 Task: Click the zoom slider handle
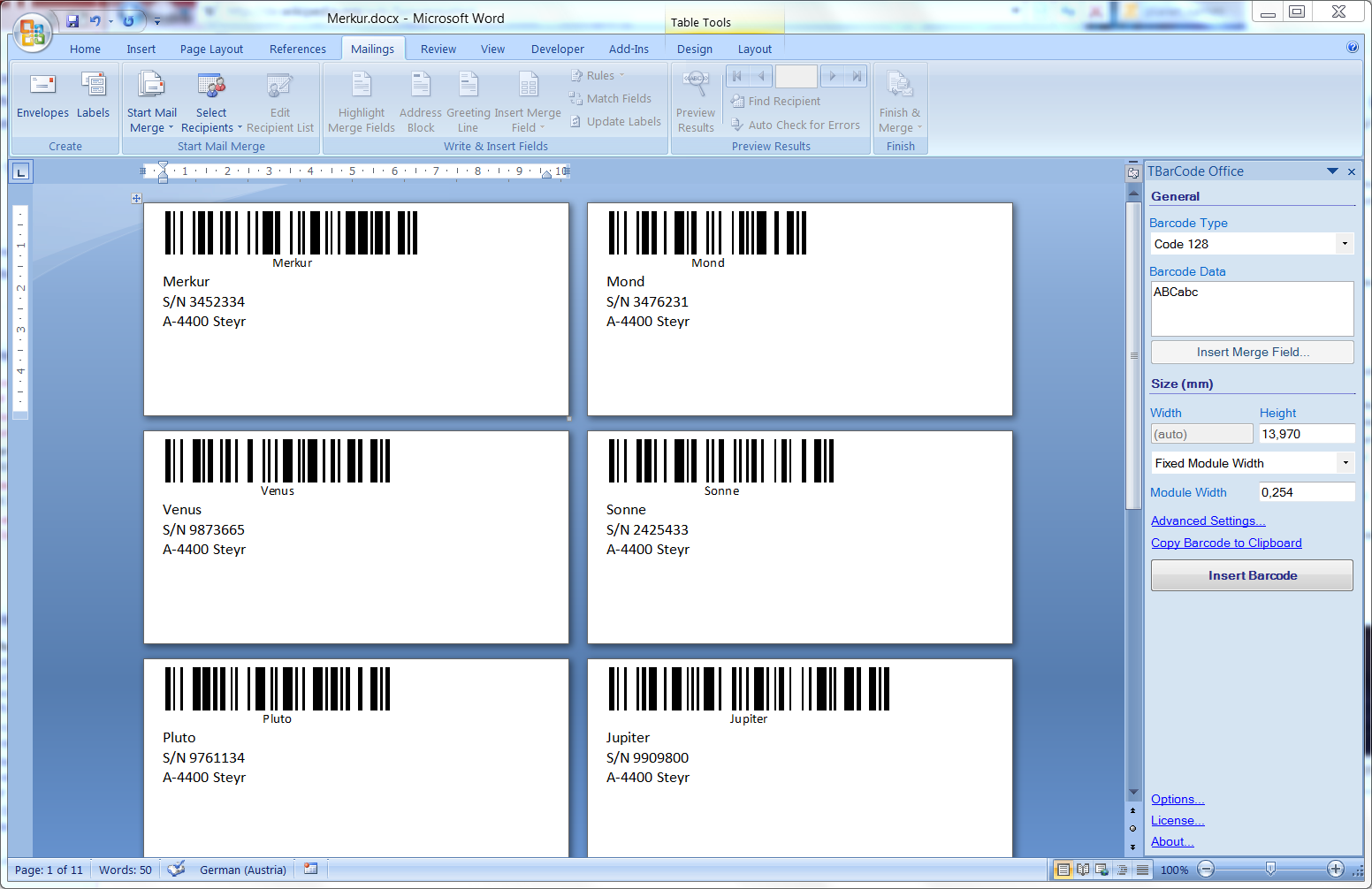pyautogui.click(x=1270, y=869)
